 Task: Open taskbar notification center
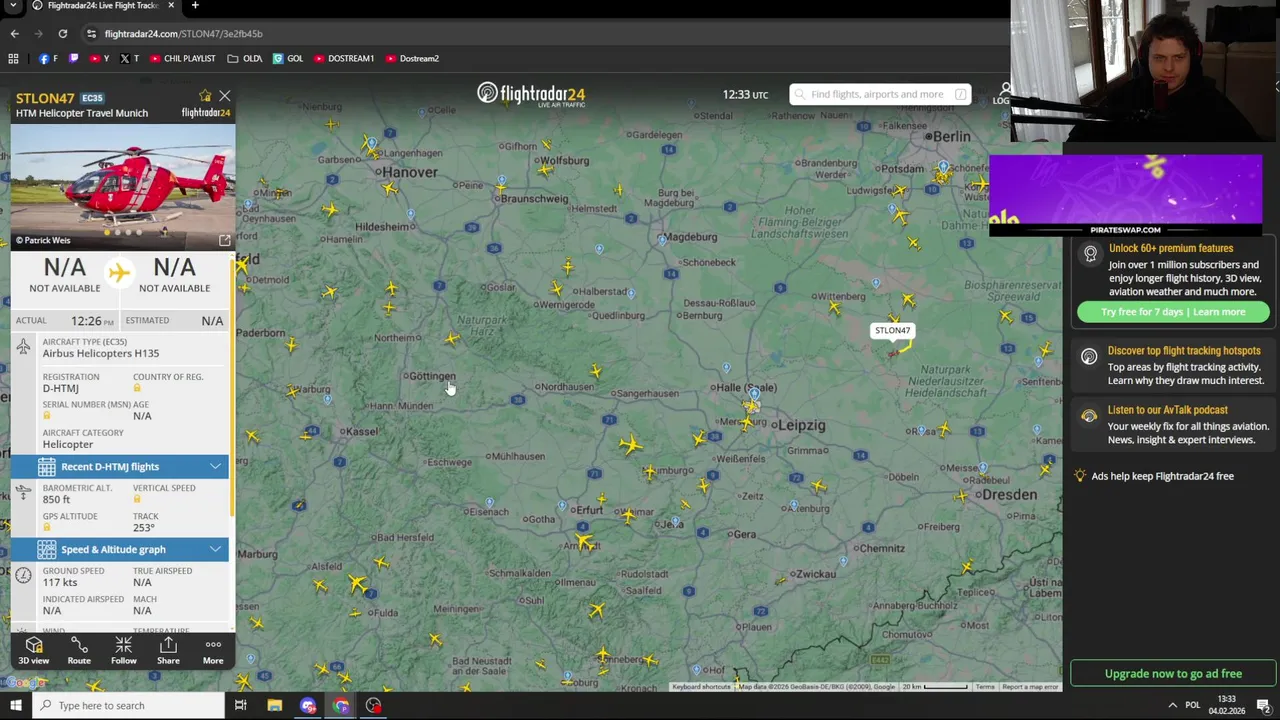pyautogui.click(x=1265, y=706)
